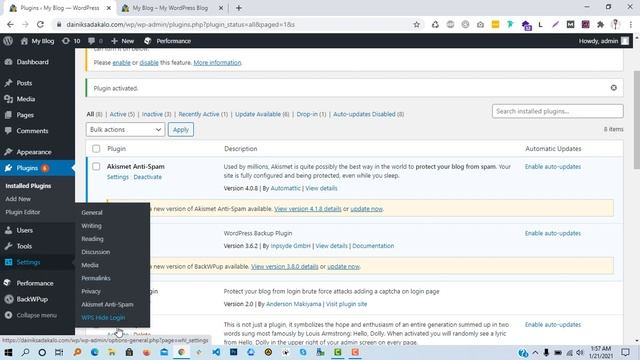Open the comments bubble in admin bar

click(x=95, y=41)
